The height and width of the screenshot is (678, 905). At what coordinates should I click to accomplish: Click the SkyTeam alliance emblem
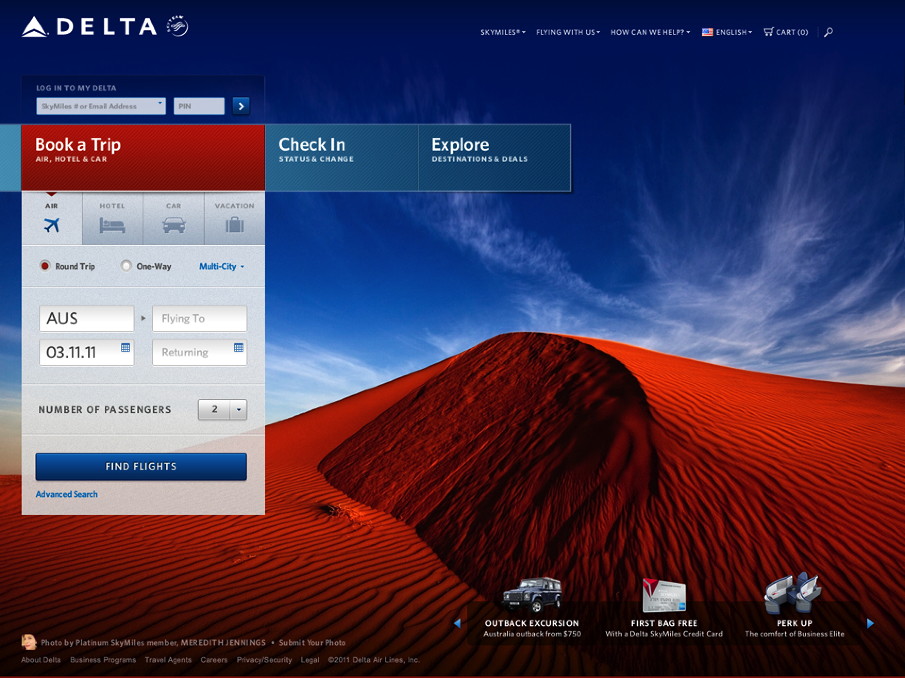click(177, 26)
